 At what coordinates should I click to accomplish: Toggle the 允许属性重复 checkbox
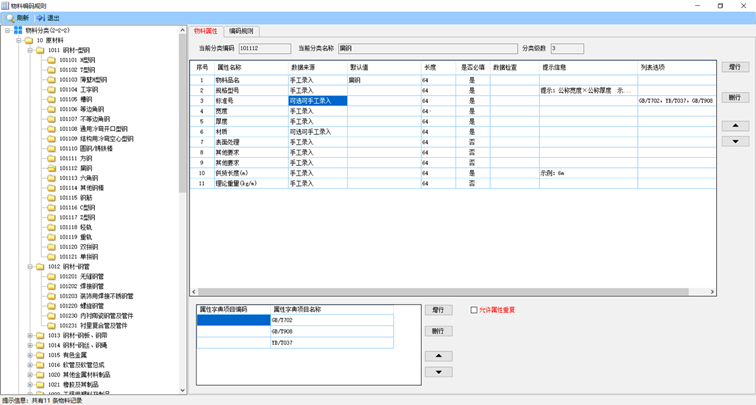474,310
